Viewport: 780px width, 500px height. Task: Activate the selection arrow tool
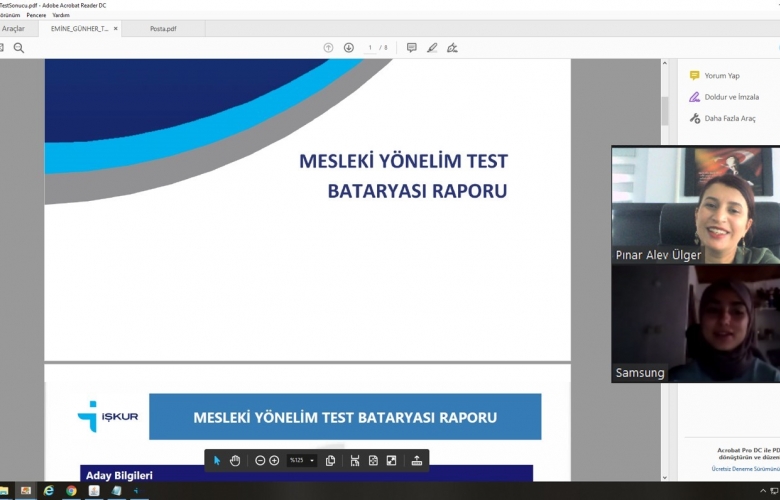[217, 461]
